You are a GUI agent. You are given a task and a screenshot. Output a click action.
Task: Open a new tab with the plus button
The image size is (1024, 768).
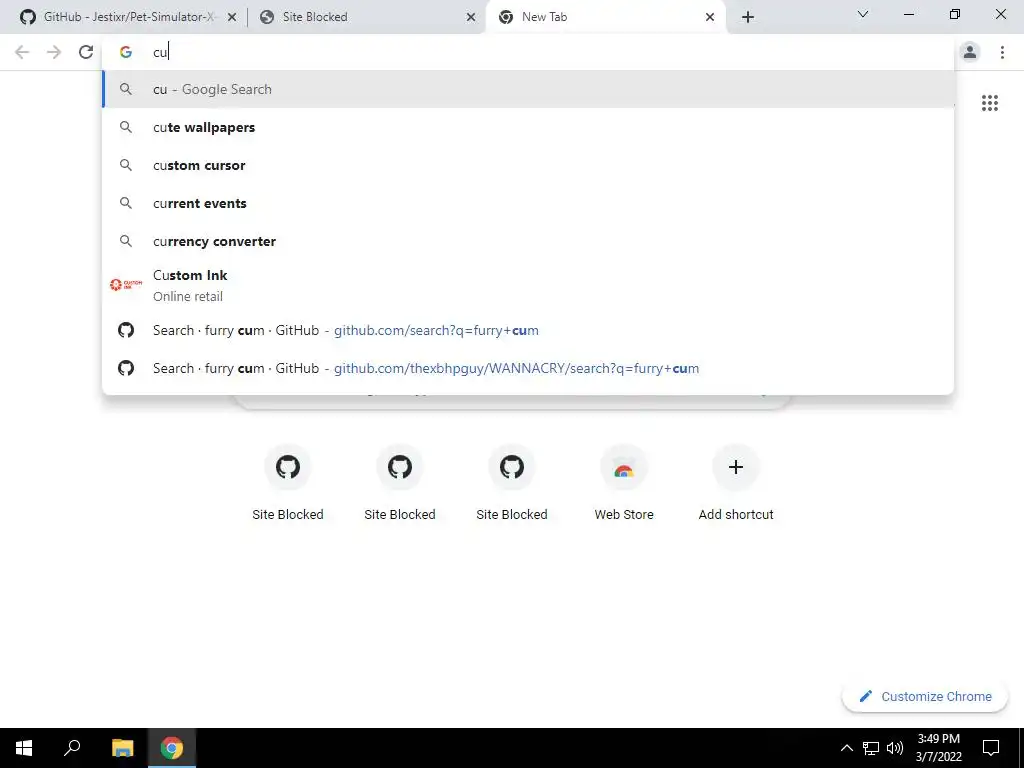[x=748, y=17]
